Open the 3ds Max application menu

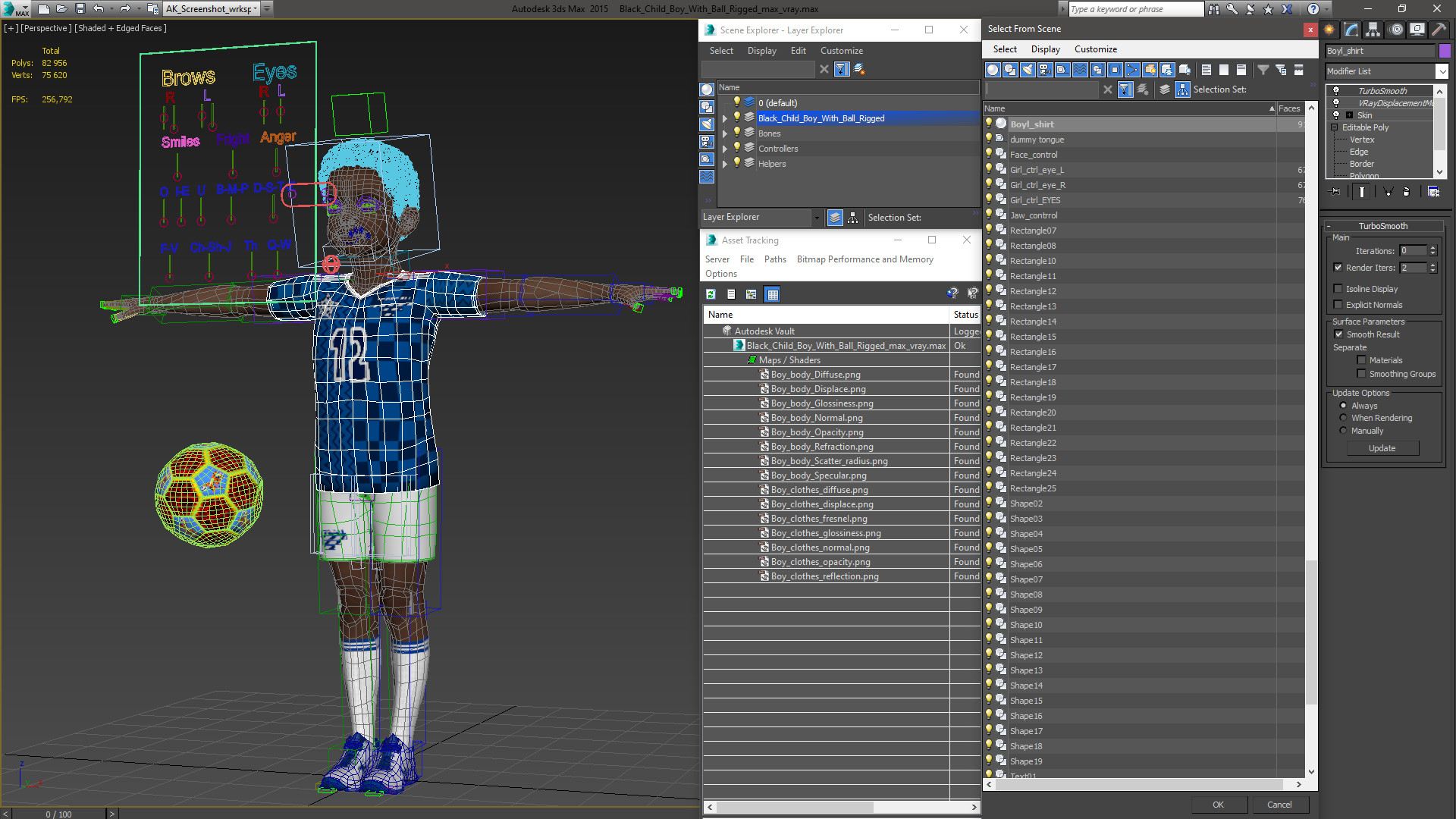[x=15, y=9]
